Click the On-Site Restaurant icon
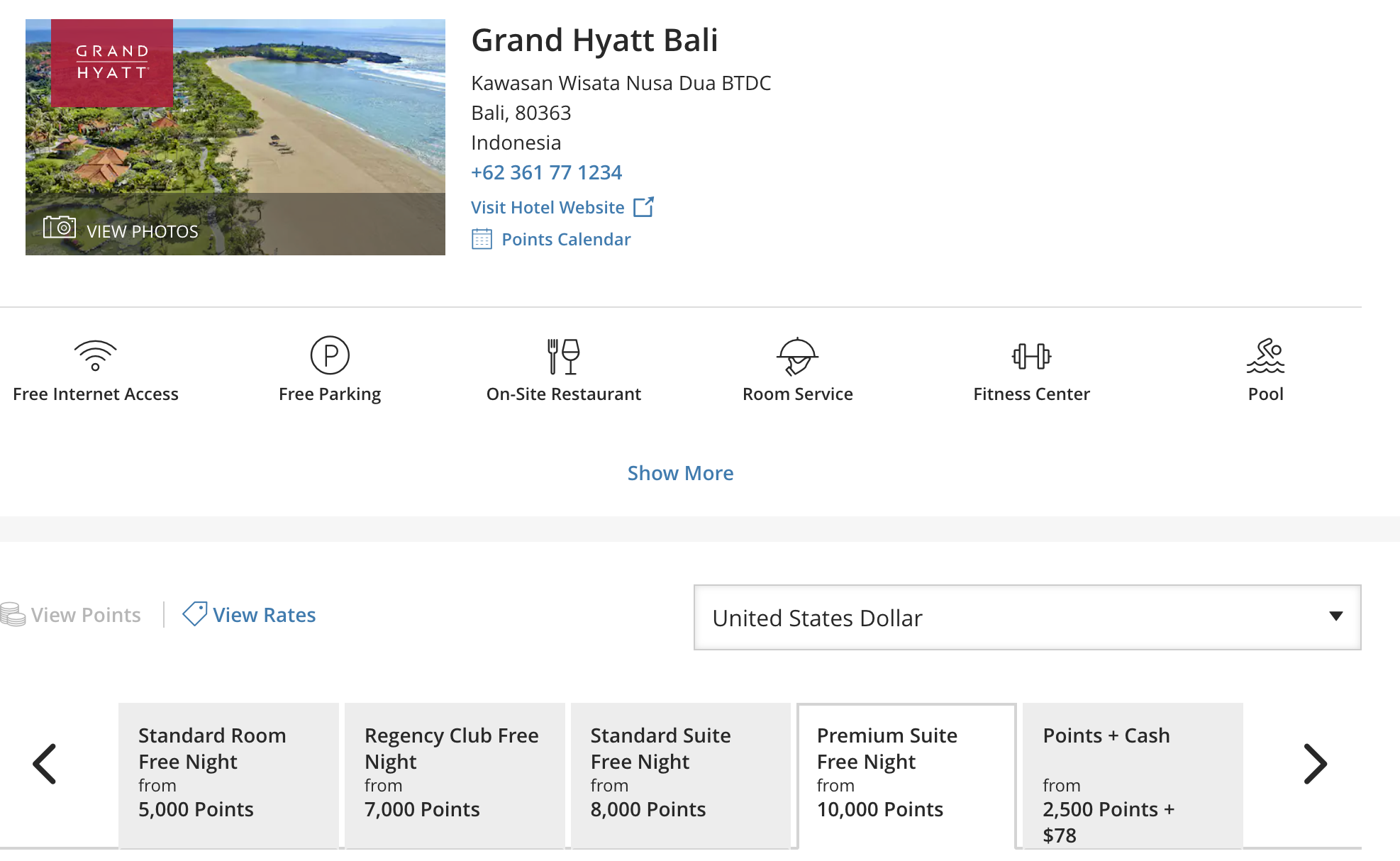 (x=564, y=356)
